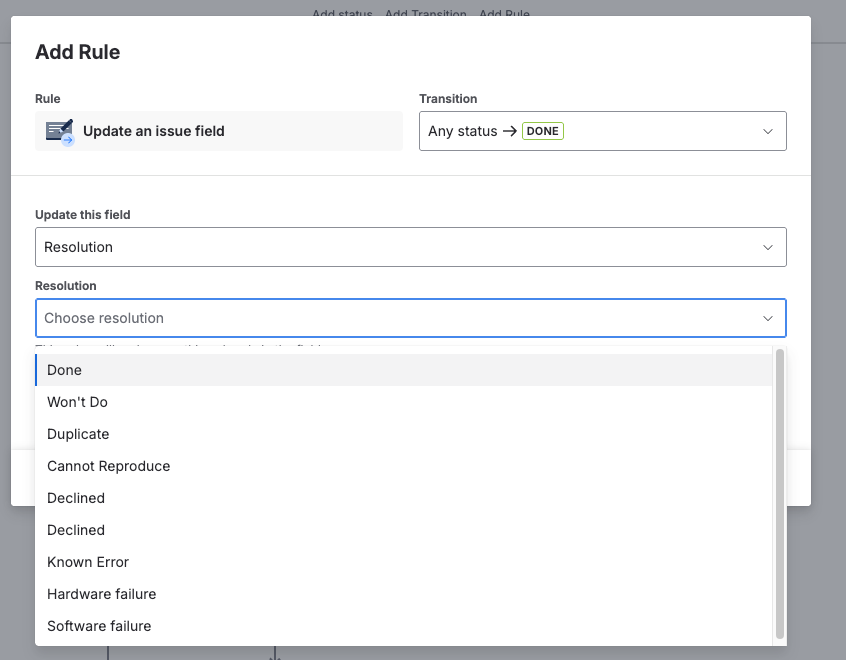846x660 pixels.
Task: Pick Software failure from the dropdown
Action: point(99,626)
